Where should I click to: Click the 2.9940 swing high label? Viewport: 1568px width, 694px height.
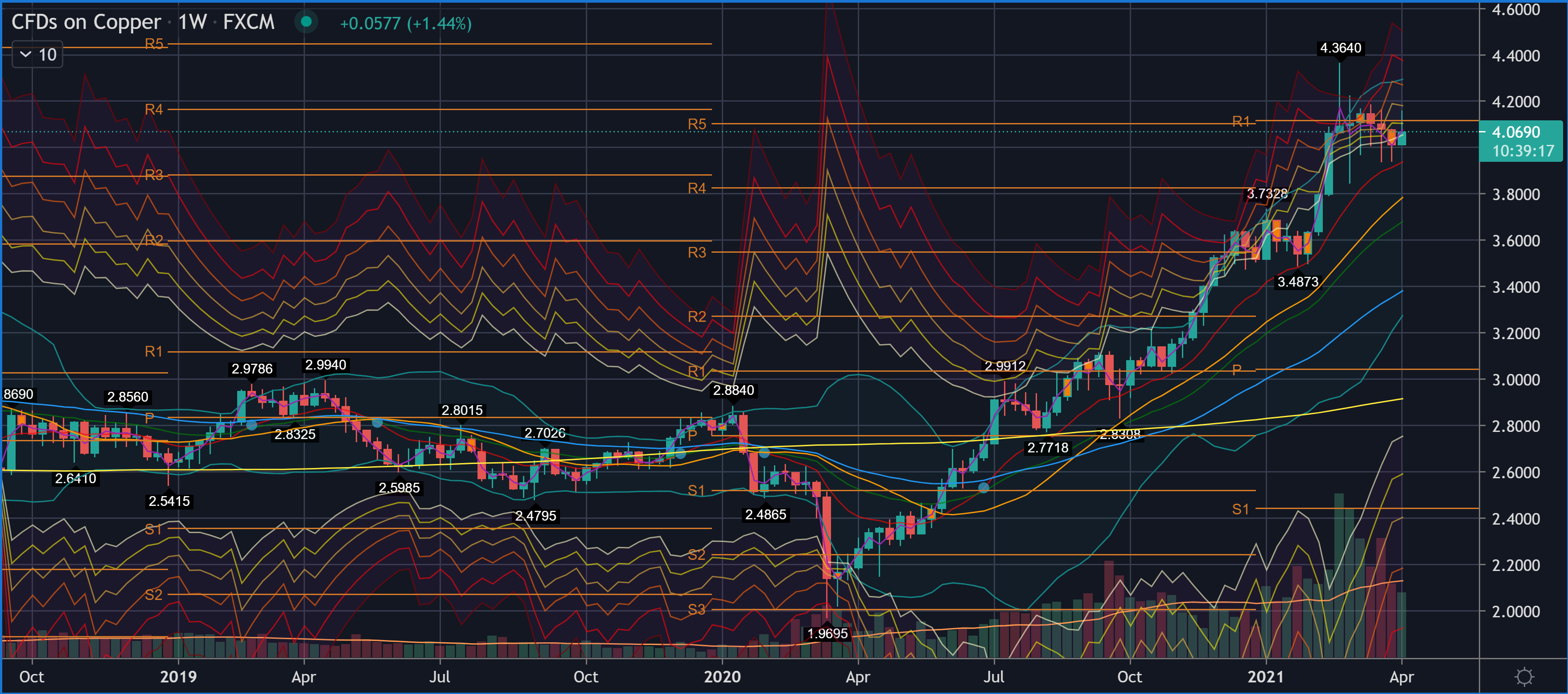pos(325,365)
